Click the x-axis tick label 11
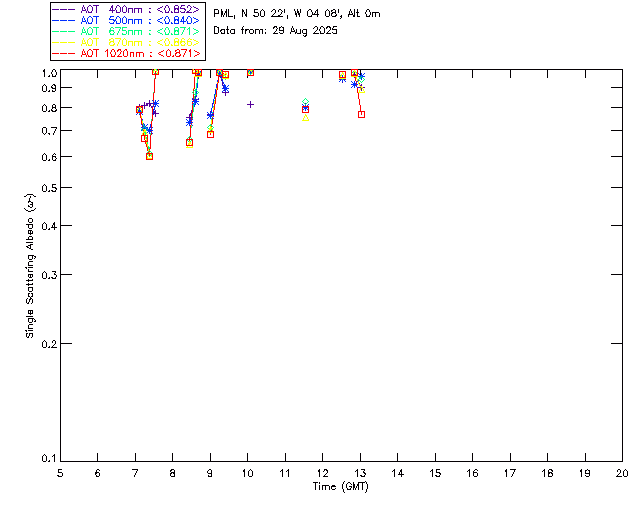Viewport: 640px width, 512px height. pyautogui.click(x=285, y=473)
